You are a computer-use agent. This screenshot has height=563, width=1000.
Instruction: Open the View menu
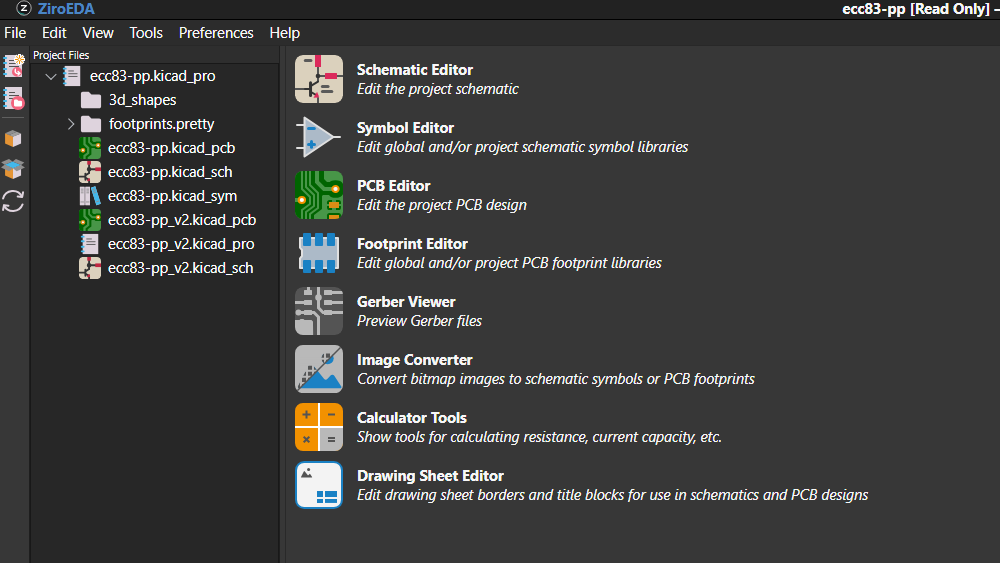click(x=98, y=33)
